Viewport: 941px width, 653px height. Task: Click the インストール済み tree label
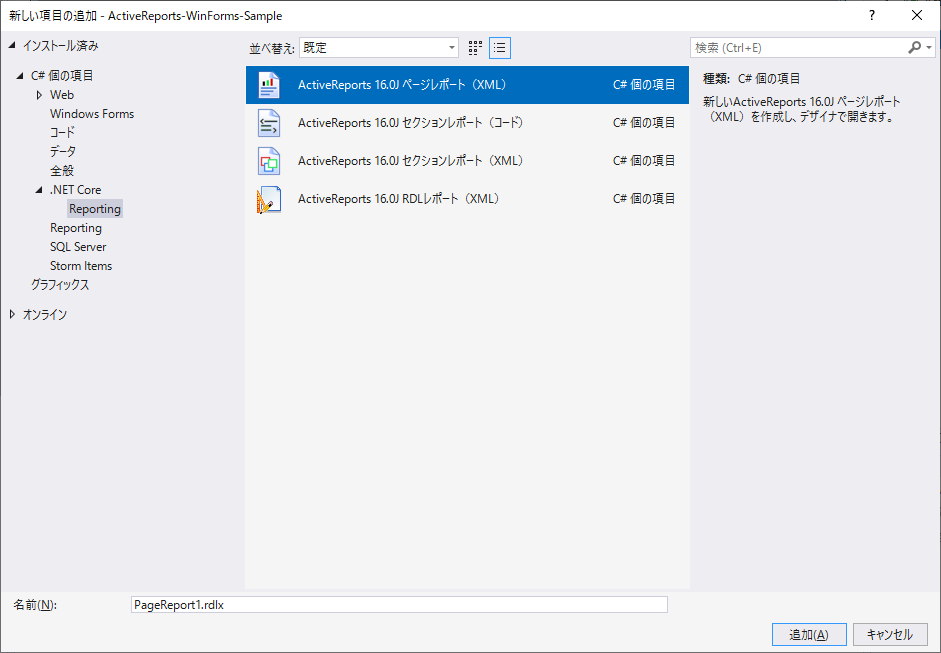61,46
